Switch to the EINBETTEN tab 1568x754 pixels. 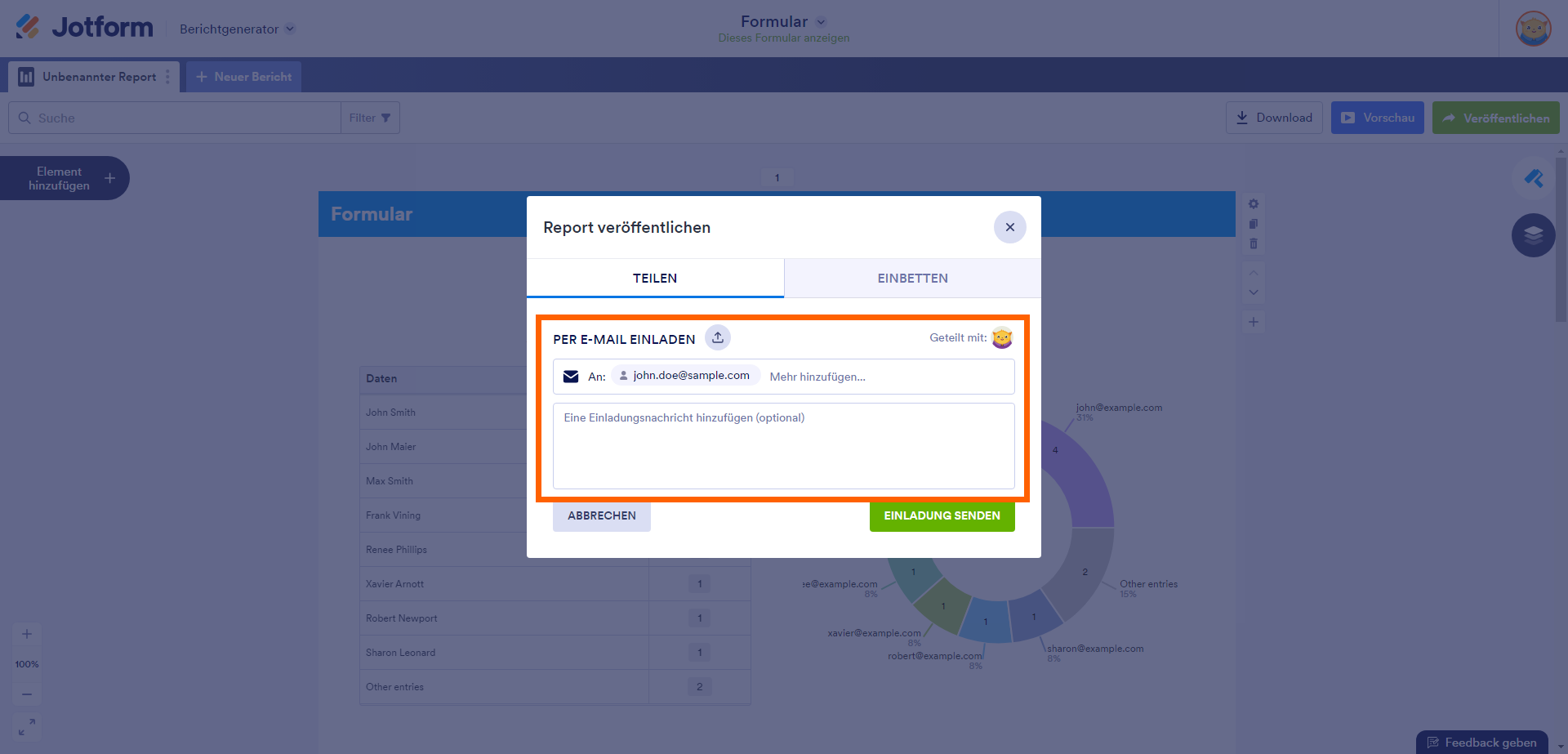click(x=913, y=279)
